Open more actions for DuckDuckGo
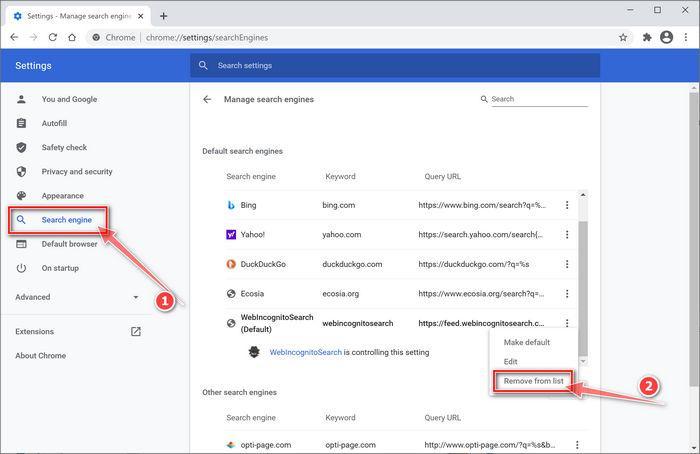This screenshot has width=700, height=454. pyautogui.click(x=567, y=264)
